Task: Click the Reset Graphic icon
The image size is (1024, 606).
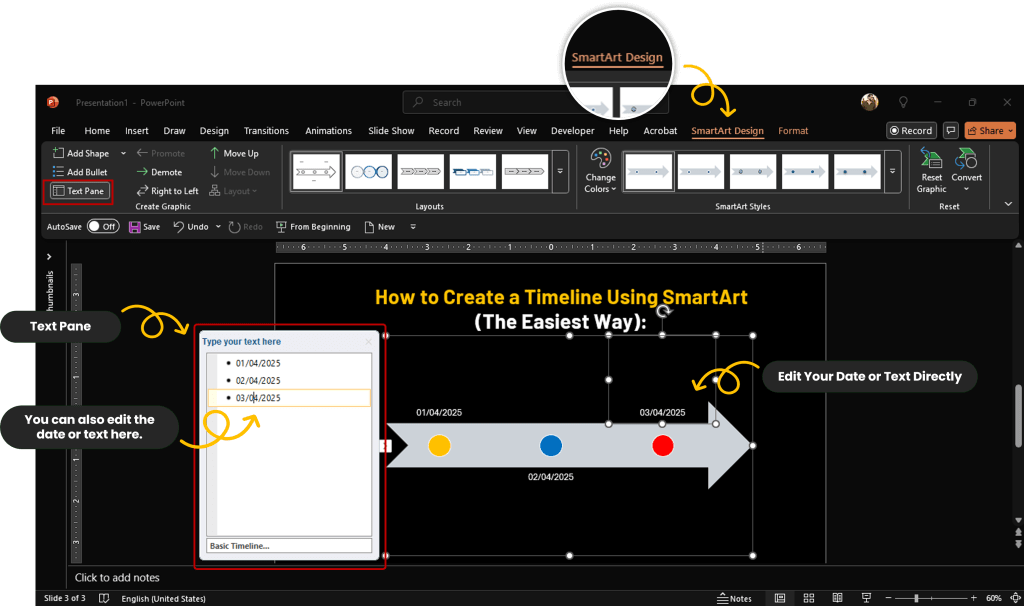Action: (931, 170)
